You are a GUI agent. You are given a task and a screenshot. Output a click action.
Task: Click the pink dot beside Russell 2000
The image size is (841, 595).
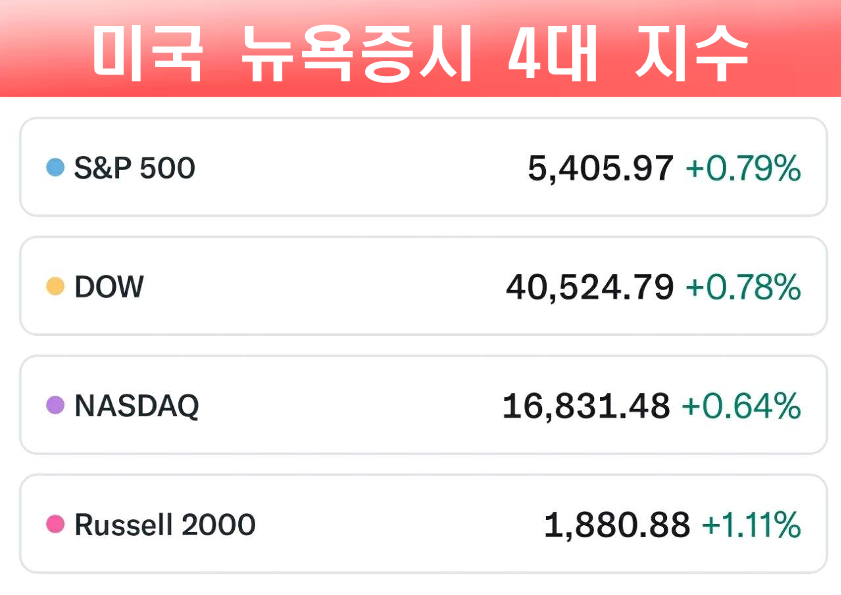tap(56, 525)
